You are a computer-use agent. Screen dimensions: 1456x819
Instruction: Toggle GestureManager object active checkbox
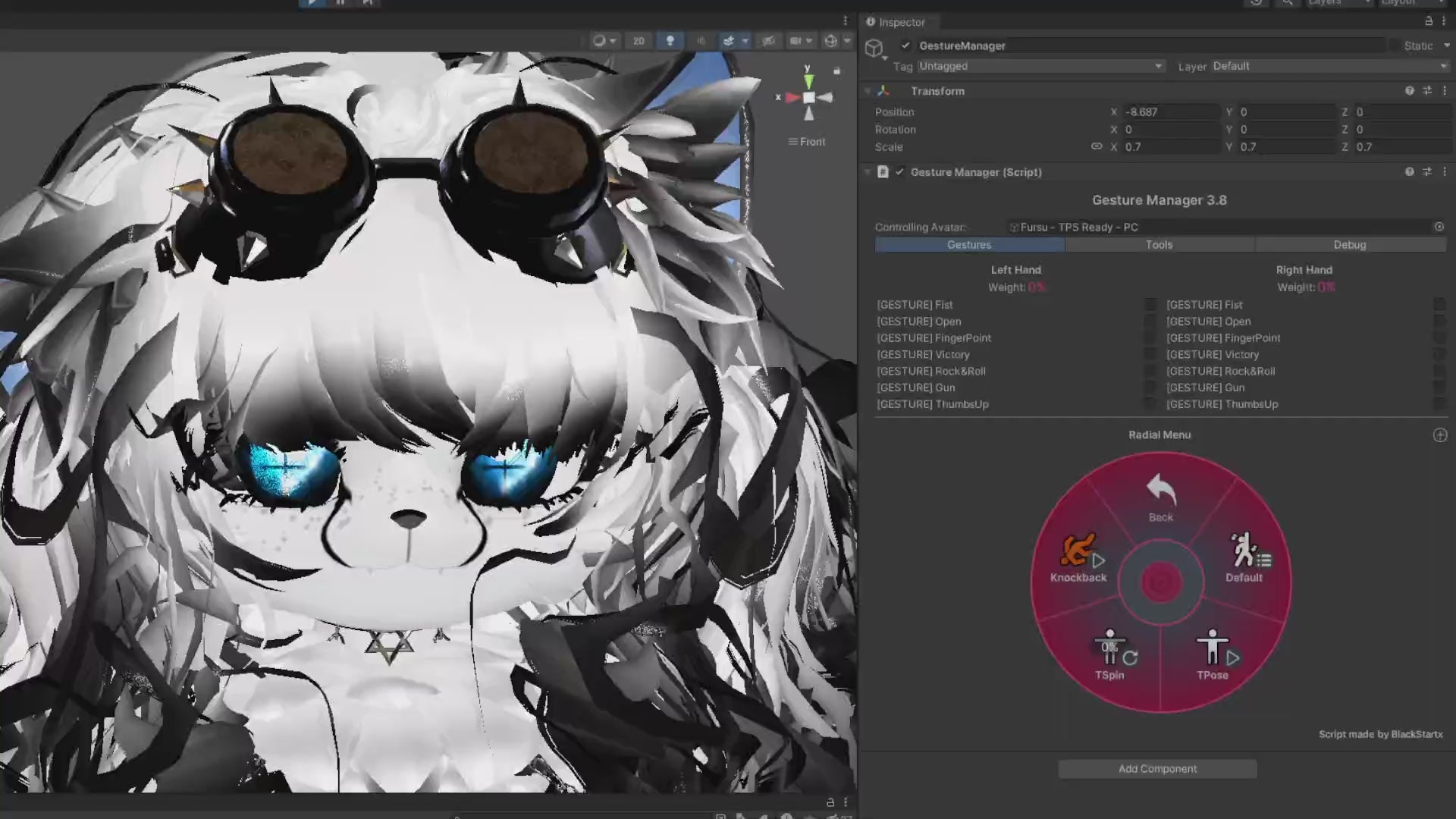pos(905,45)
